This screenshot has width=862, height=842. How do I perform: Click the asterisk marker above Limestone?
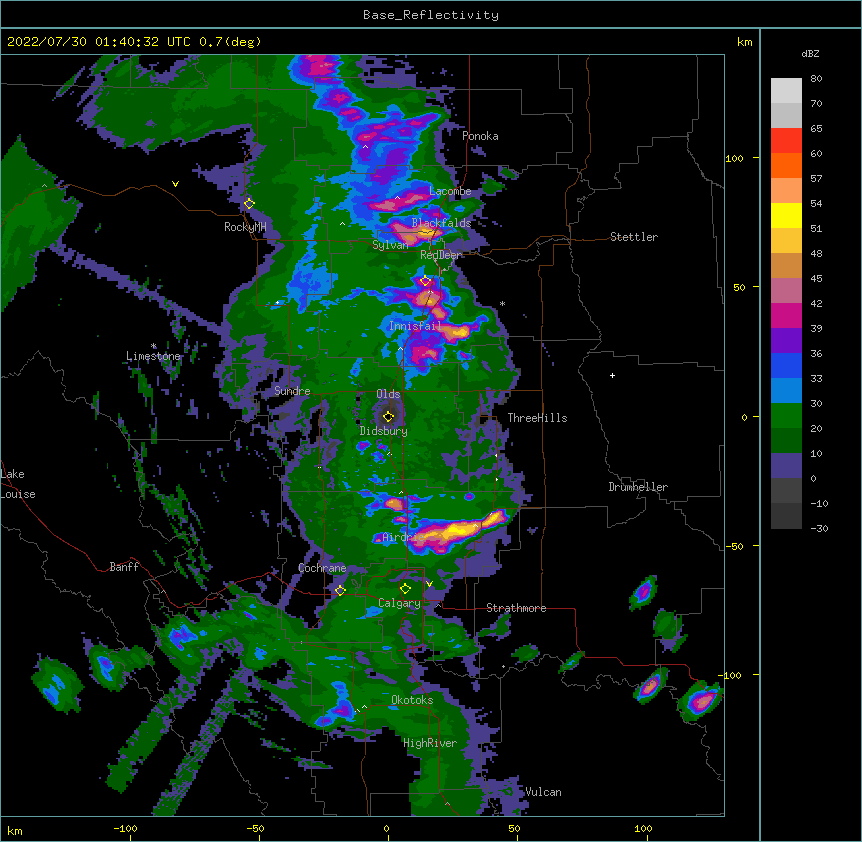[153, 346]
